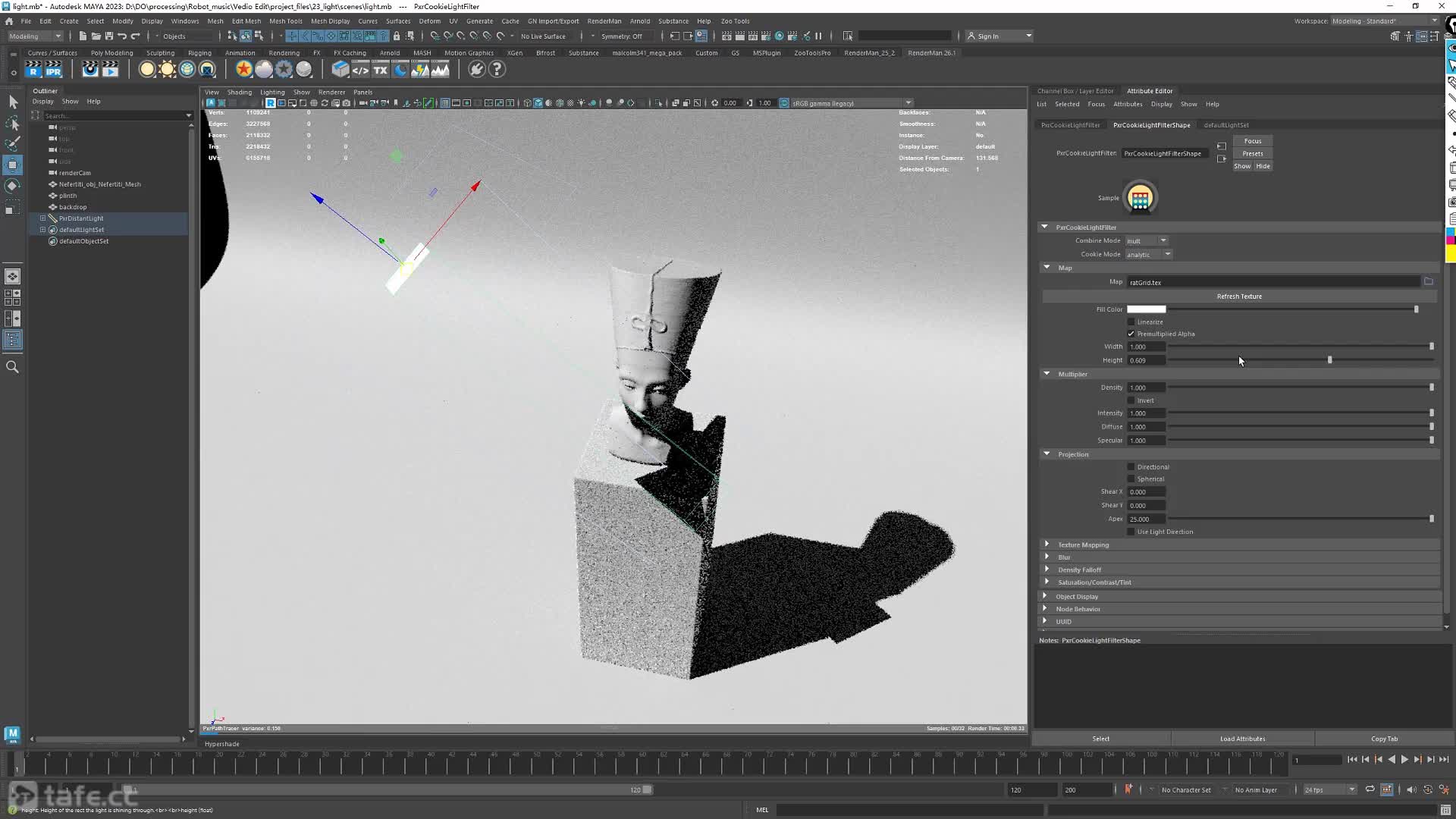Open the PxrCookieLightFilter attribute tab
The height and width of the screenshot is (819, 1456).
[1070, 125]
